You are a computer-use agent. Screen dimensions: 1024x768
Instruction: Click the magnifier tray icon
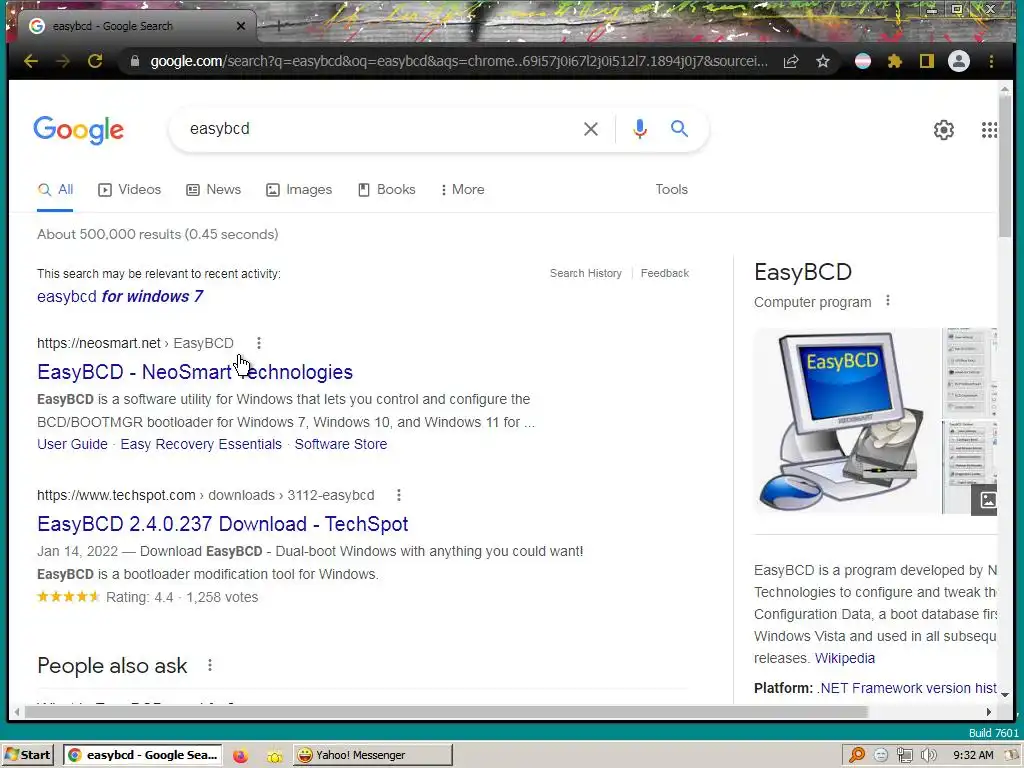(857, 755)
